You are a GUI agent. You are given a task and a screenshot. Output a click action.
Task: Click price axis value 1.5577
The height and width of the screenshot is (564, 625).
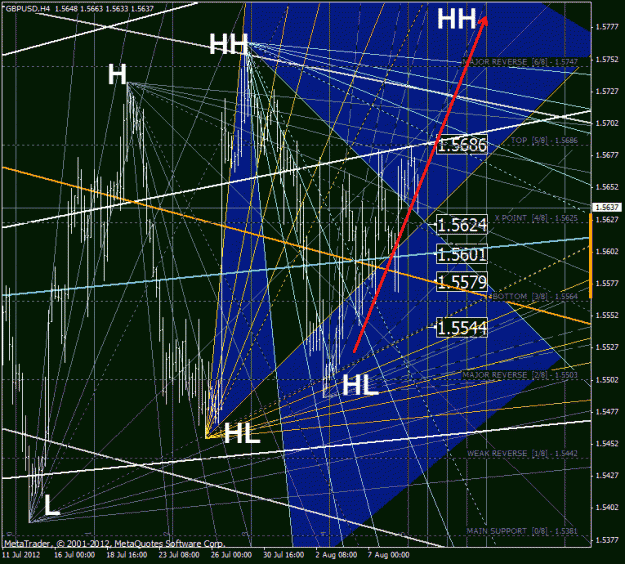pos(607,283)
